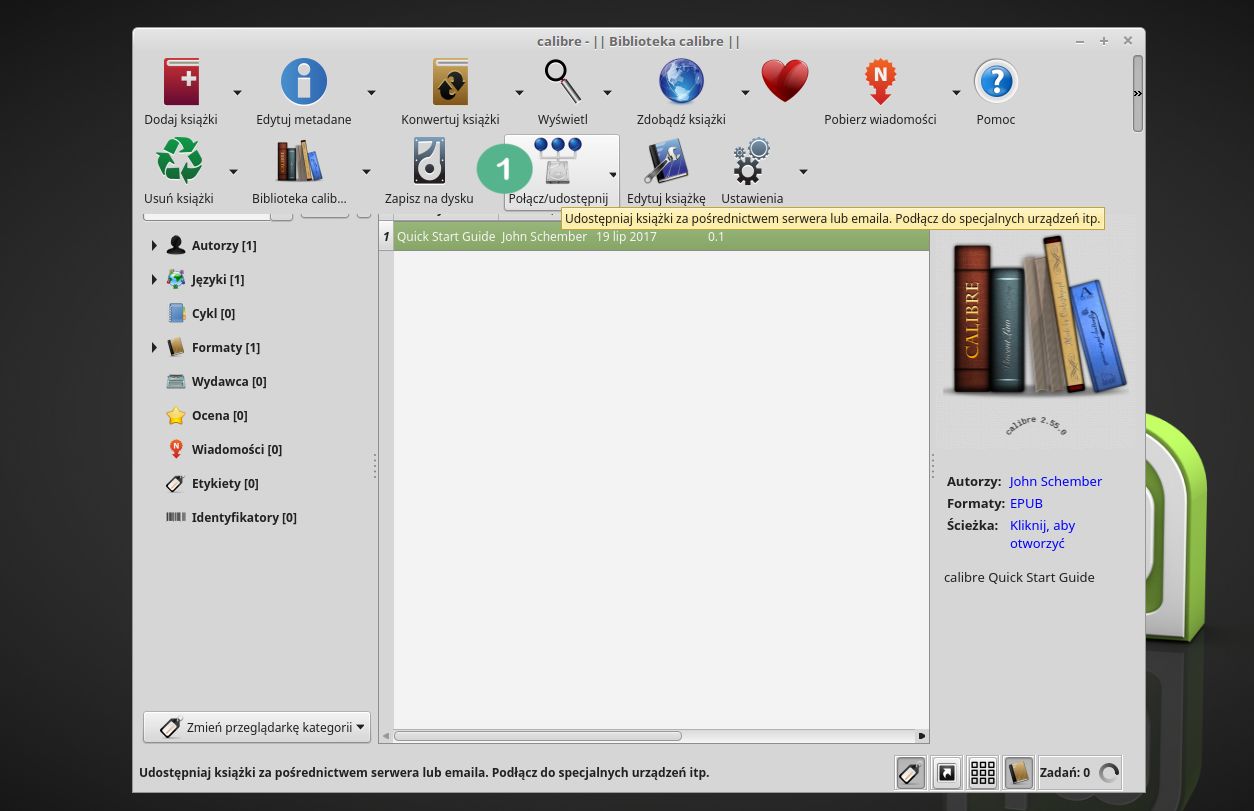The width and height of the screenshot is (1254, 811).
Task: Open Edytuj metadane info icon
Action: 304,82
